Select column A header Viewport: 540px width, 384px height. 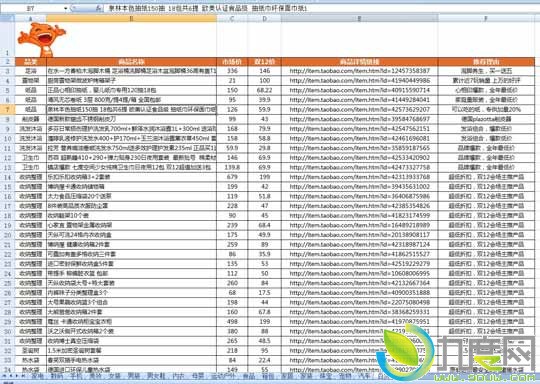(31, 18)
